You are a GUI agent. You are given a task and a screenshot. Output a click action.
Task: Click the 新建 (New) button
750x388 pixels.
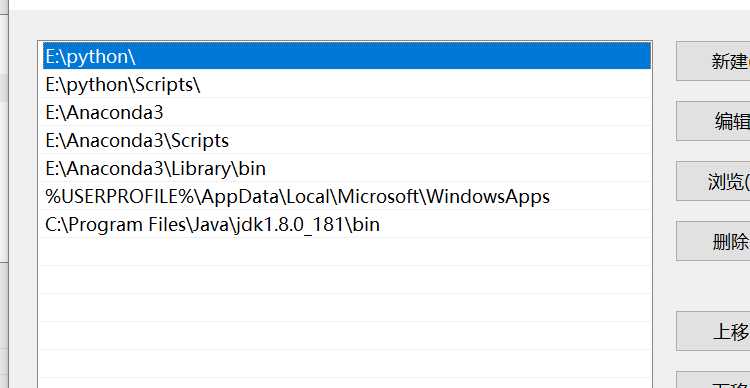point(713,61)
